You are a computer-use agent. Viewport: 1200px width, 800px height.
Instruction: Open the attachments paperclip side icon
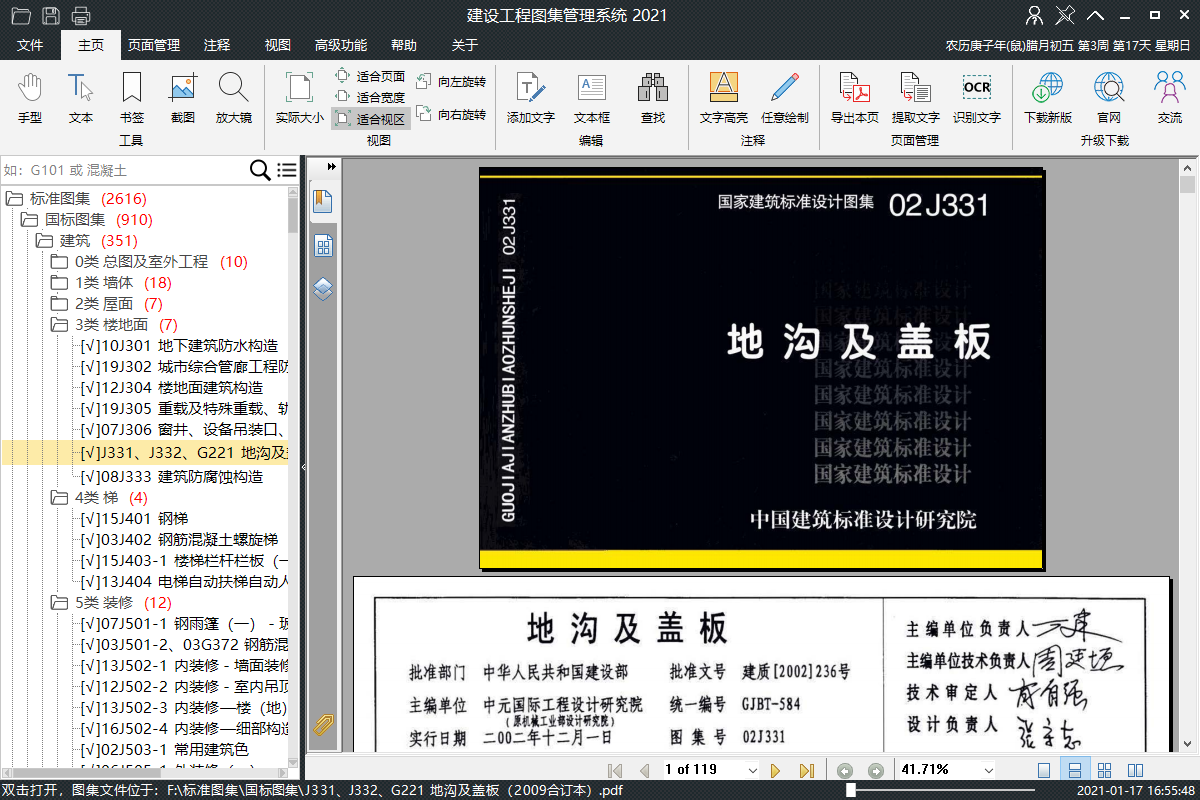point(323,725)
